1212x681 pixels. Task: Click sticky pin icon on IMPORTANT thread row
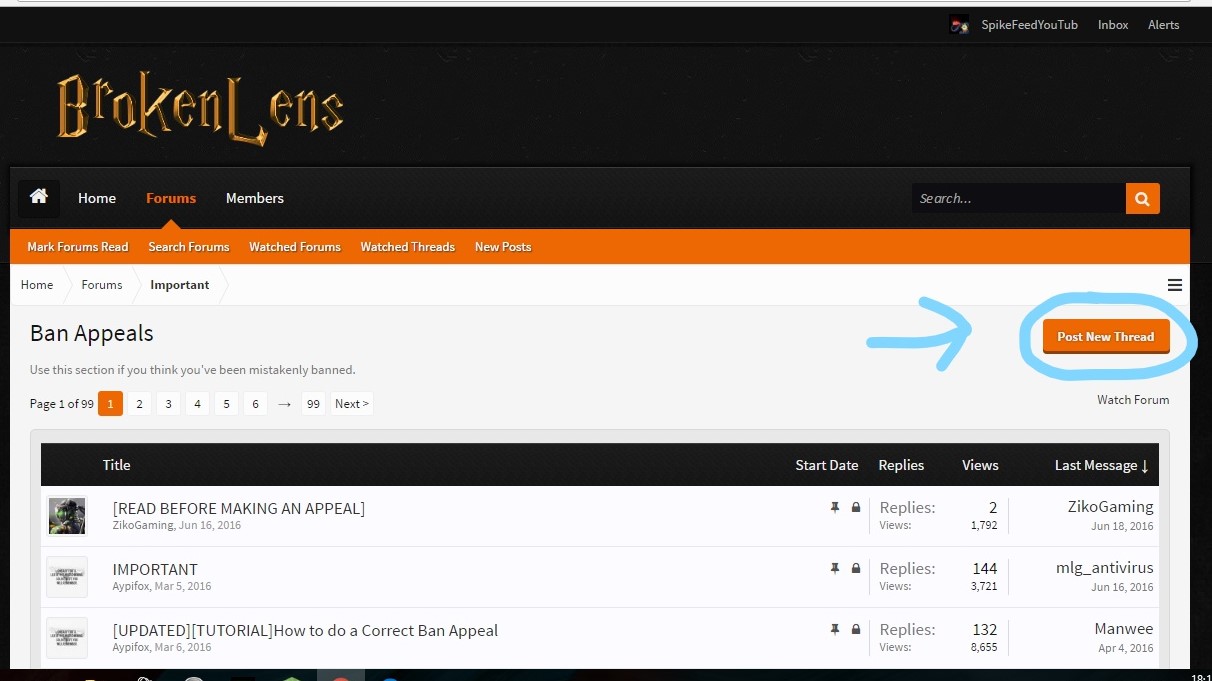pos(835,569)
